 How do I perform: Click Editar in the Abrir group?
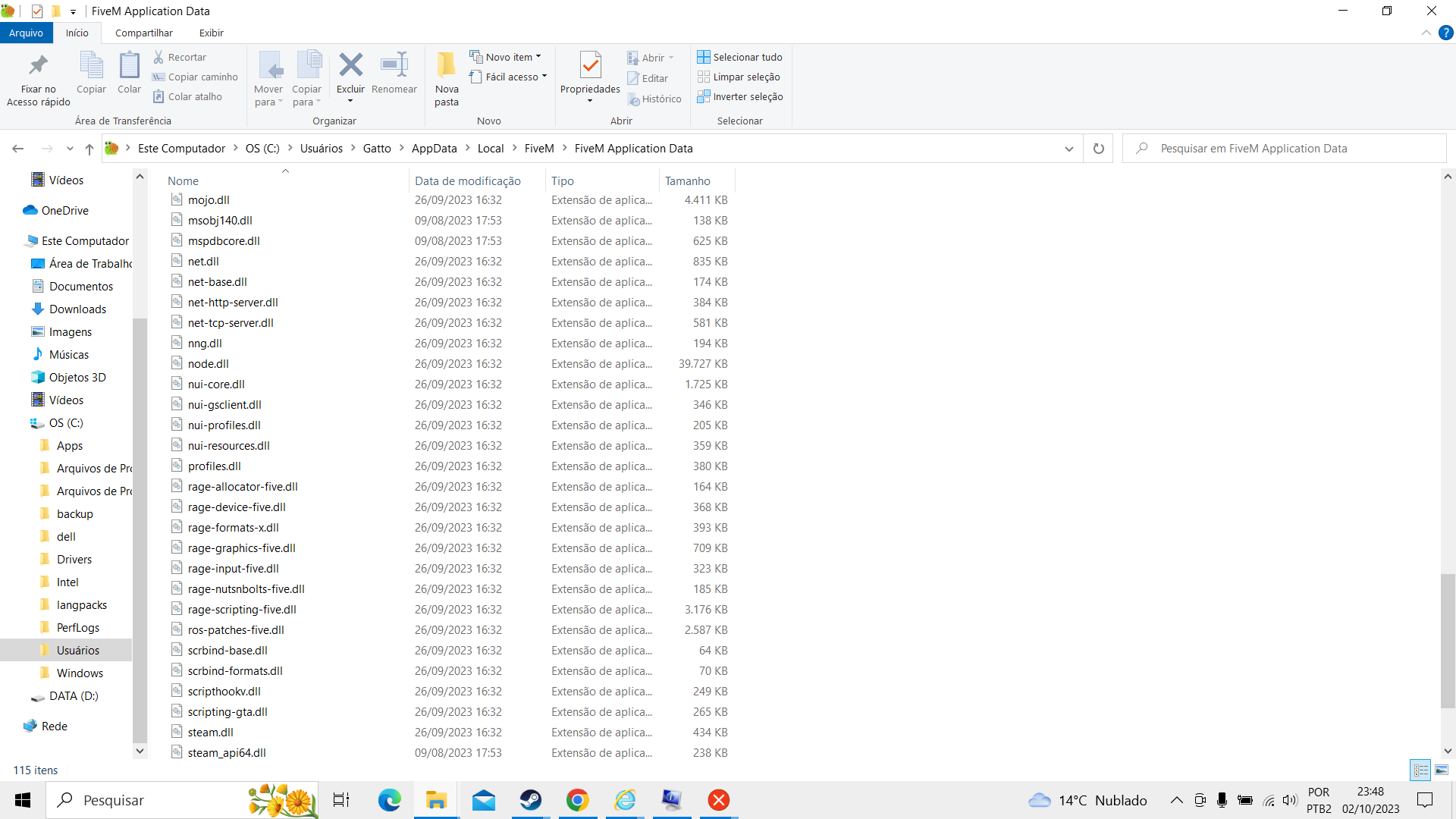click(648, 78)
